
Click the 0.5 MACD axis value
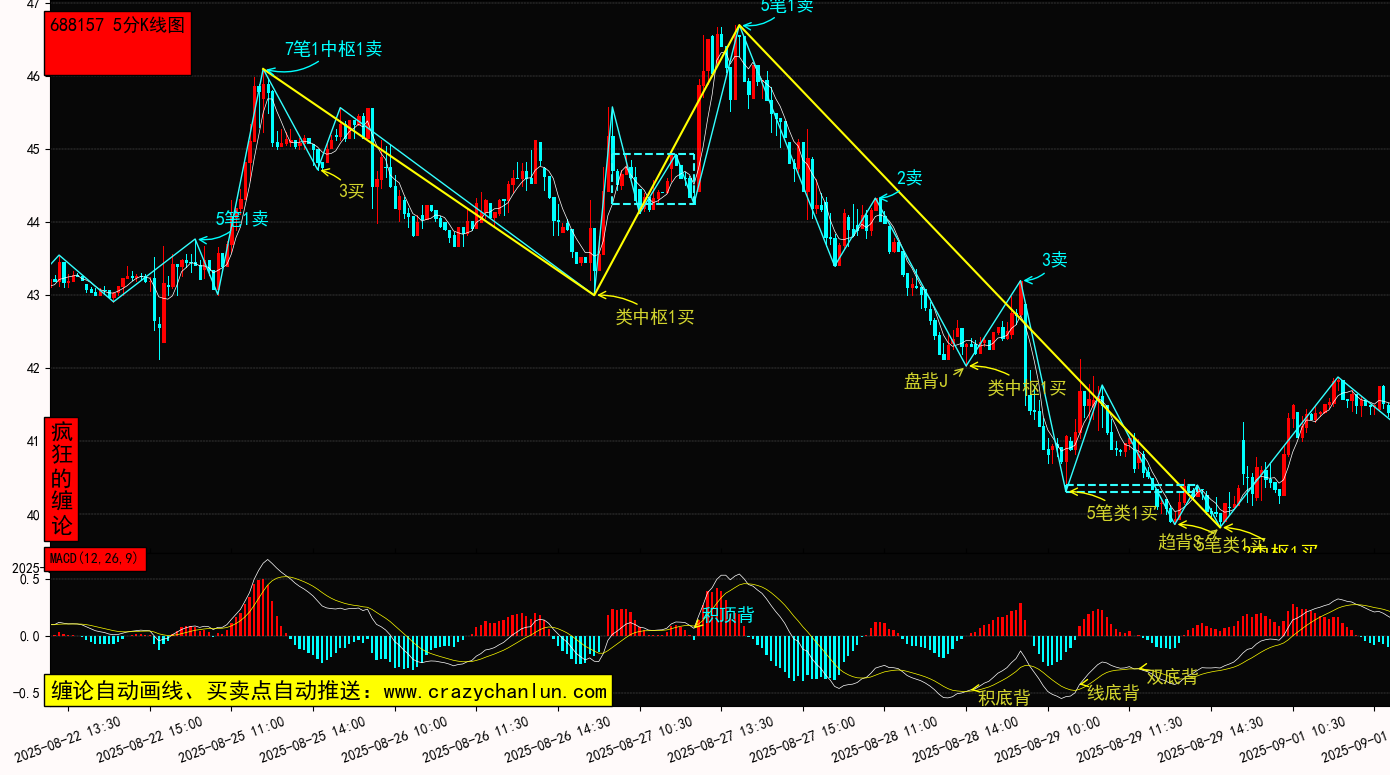[x=29, y=579]
